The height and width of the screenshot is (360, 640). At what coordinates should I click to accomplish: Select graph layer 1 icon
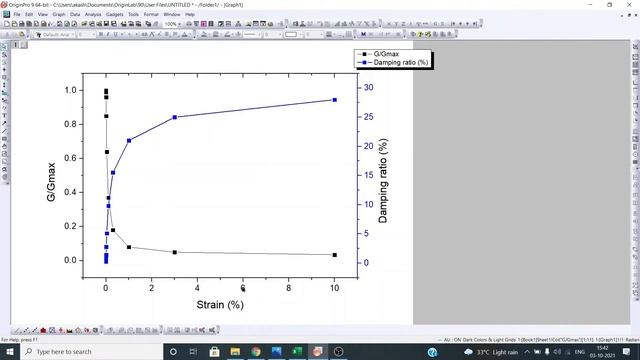(16, 44)
